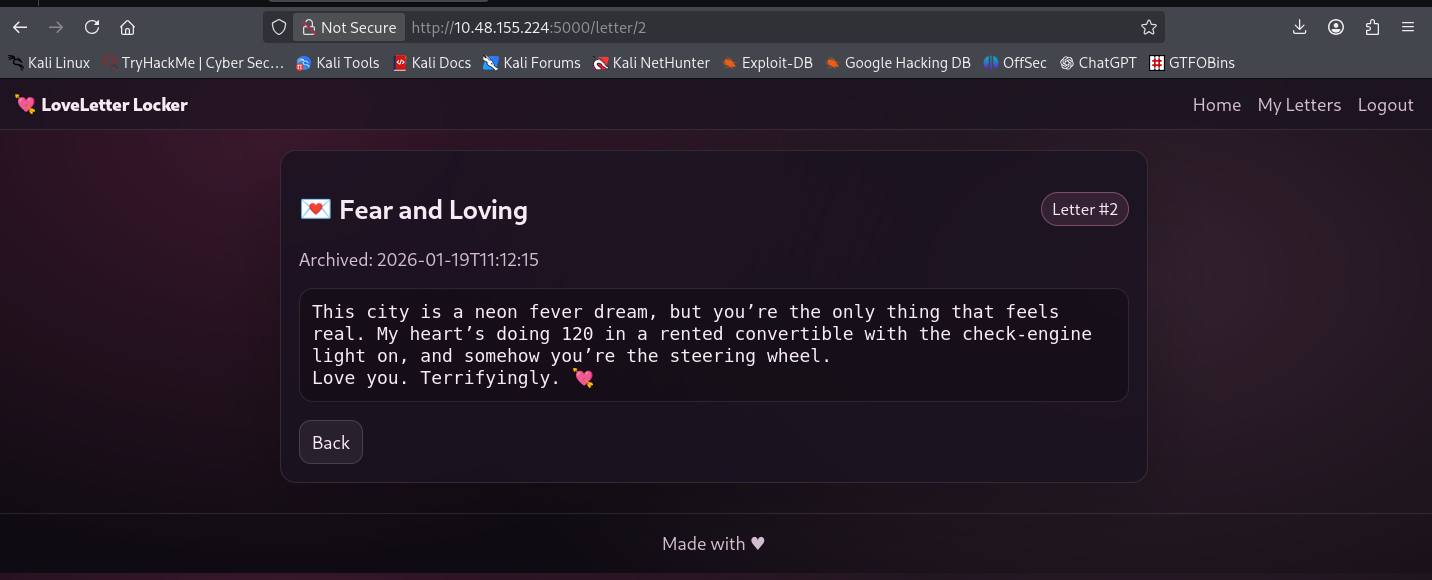Screen dimensions: 1432x580
Task: Go to My Letters page
Action: coord(1299,105)
